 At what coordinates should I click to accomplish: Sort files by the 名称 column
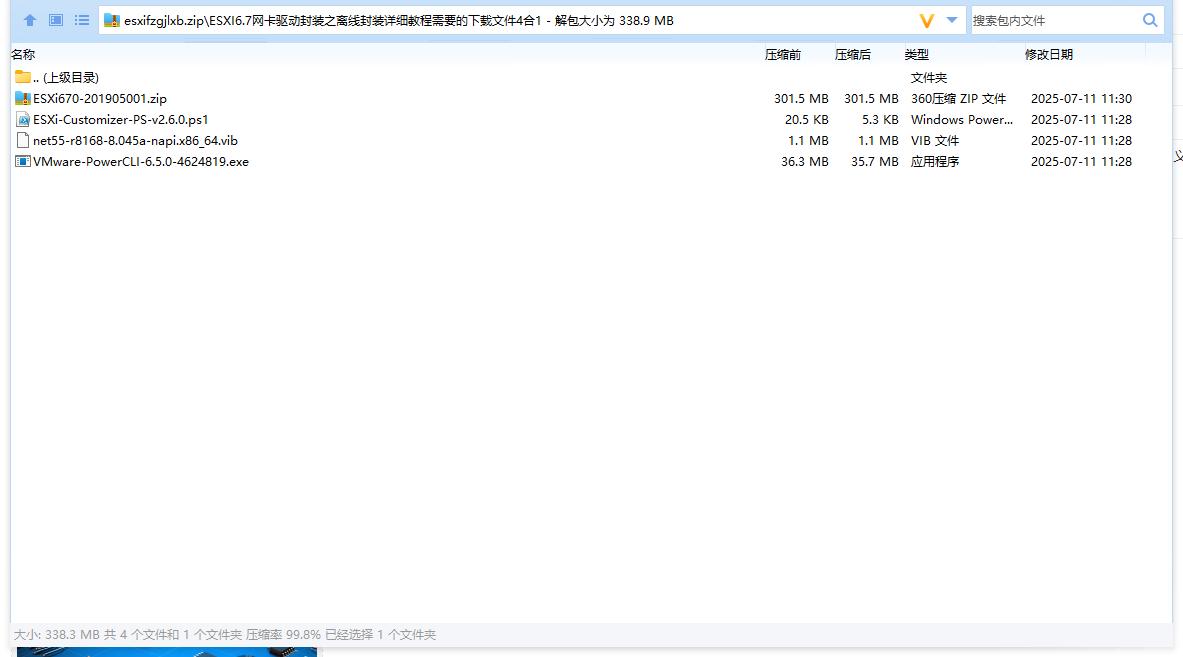pyautogui.click(x=22, y=54)
